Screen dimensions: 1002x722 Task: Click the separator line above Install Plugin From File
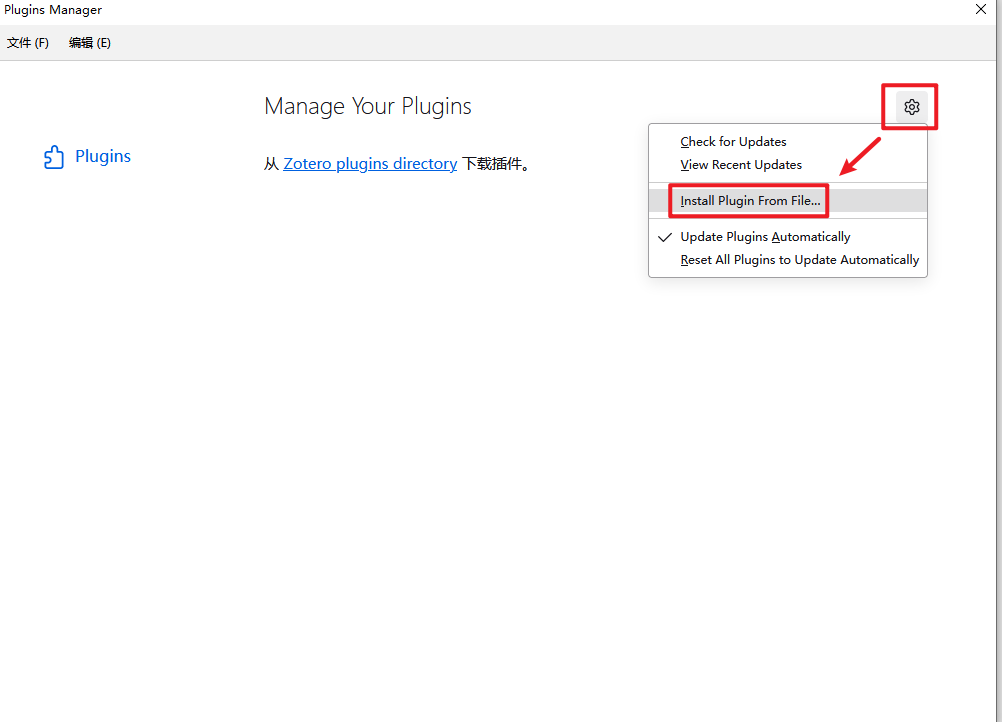(x=788, y=183)
